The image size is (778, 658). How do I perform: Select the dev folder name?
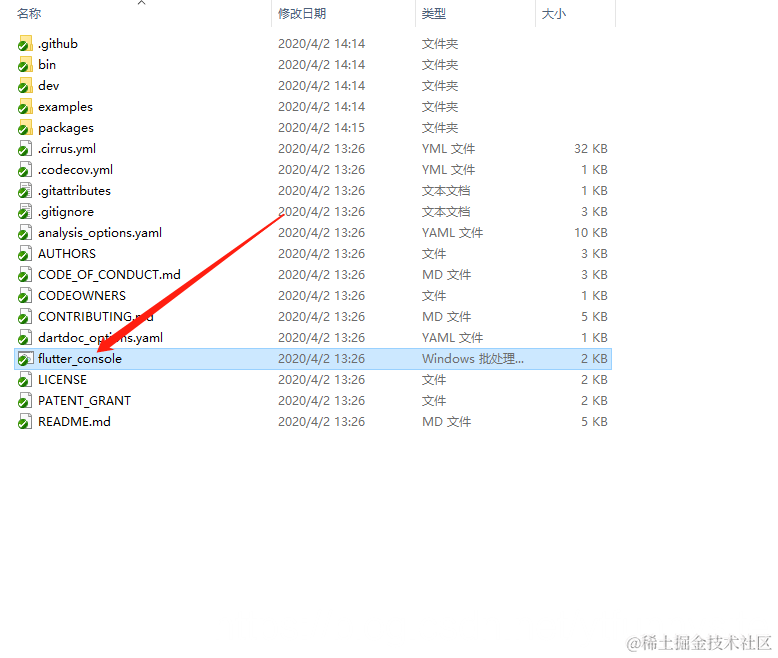click(x=49, y=86)
